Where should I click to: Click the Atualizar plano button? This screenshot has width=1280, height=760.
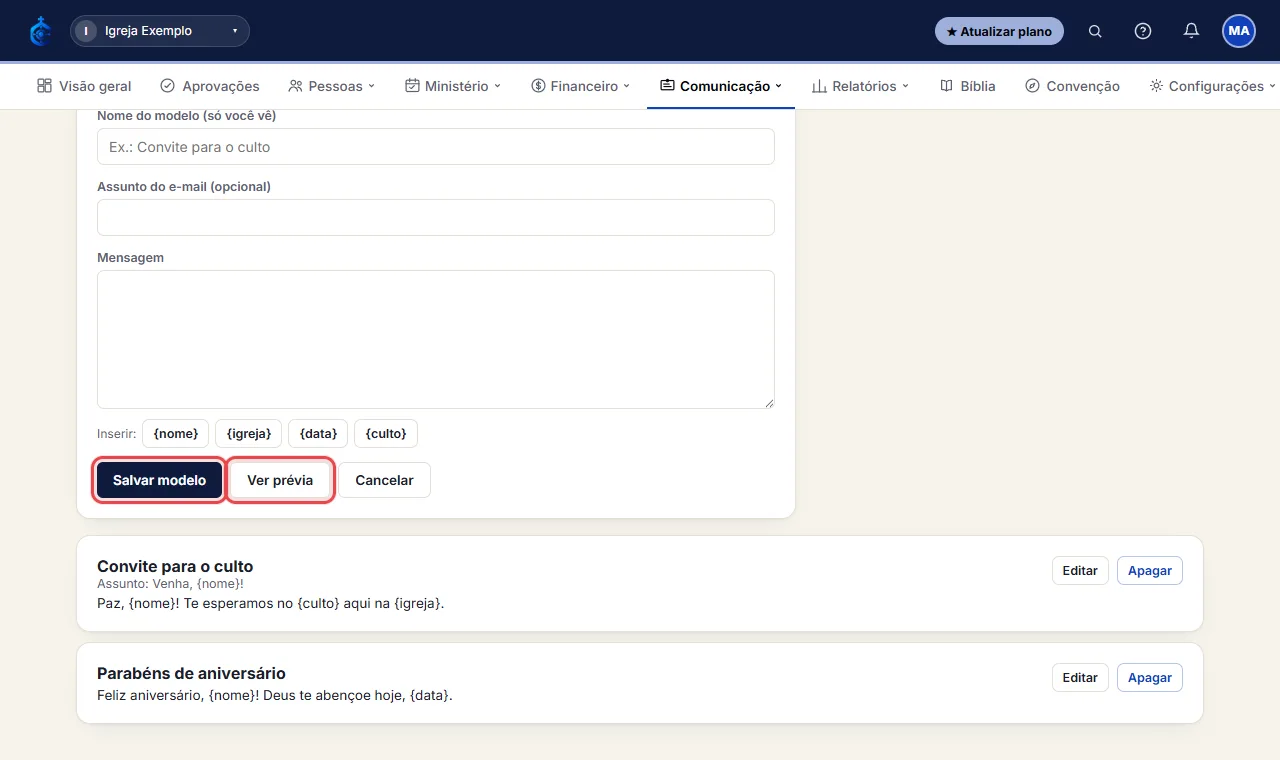[x=999, y=31]
